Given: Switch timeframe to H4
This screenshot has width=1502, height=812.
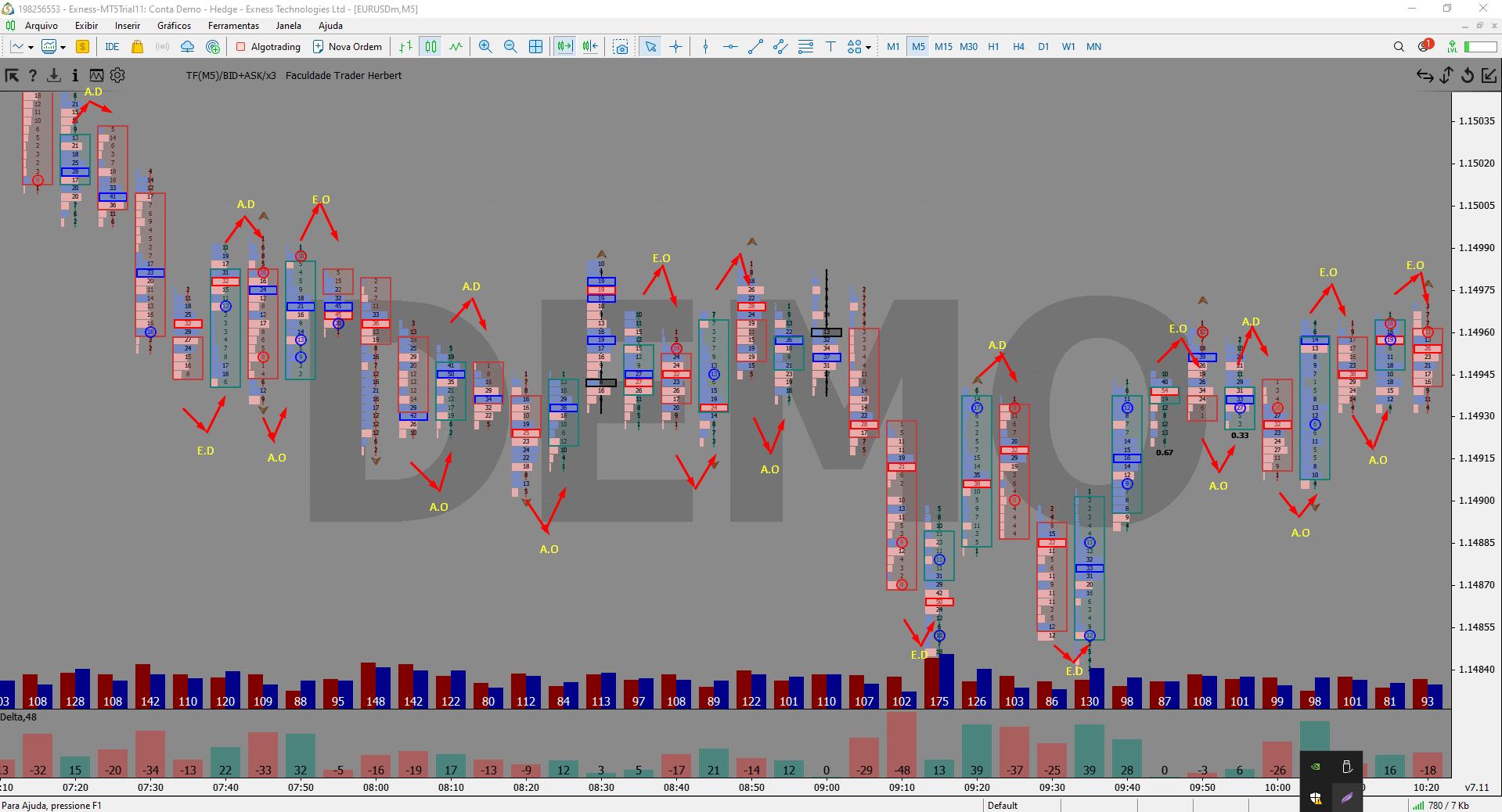Looking at the screenshot, I should (x=1018, y=47).
